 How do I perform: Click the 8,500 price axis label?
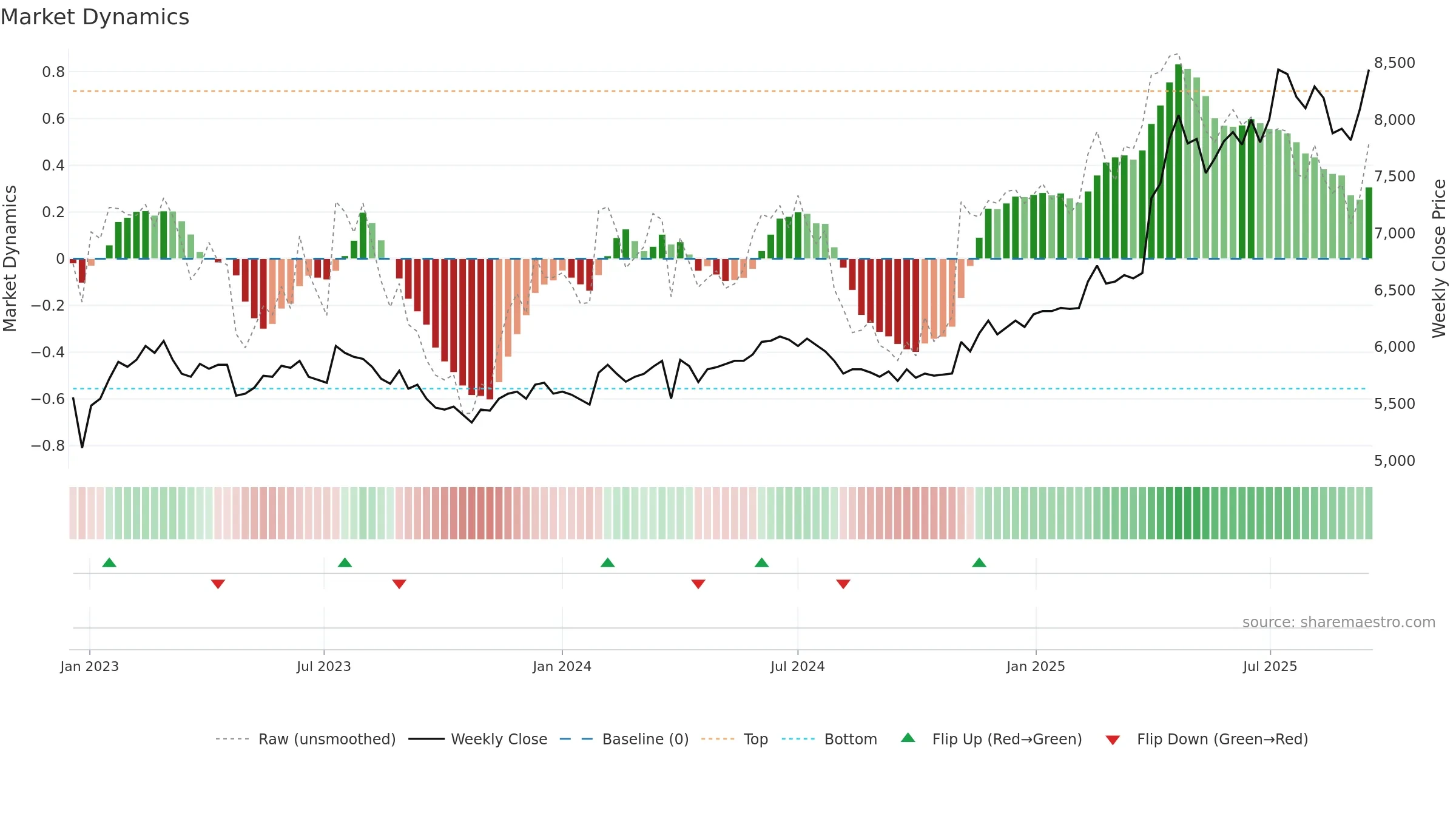tap(1394, 63)
